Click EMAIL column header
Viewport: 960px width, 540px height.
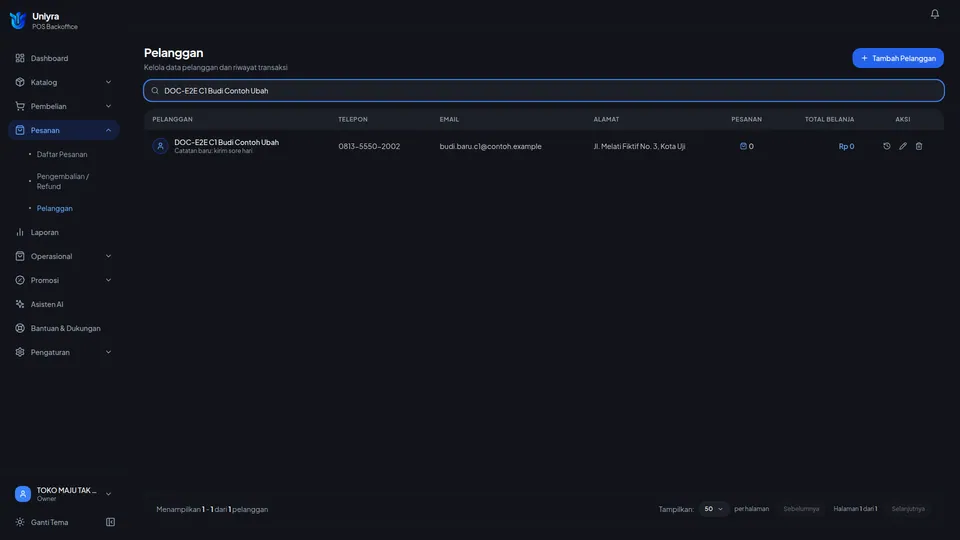pos(449,119)
